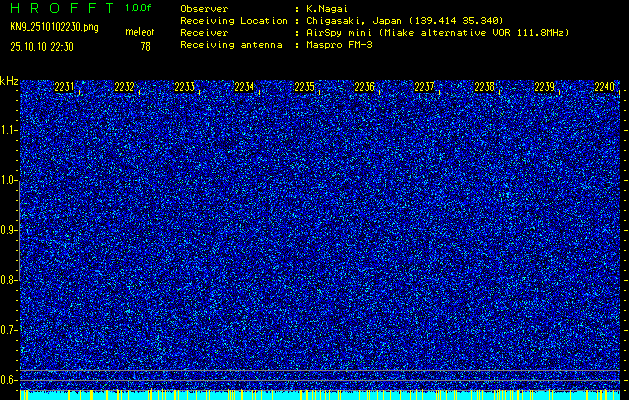This screenshot has width=629, height=400.
Task: Click the 0.9 kHz frequency tick
Action: click(9, 230)
